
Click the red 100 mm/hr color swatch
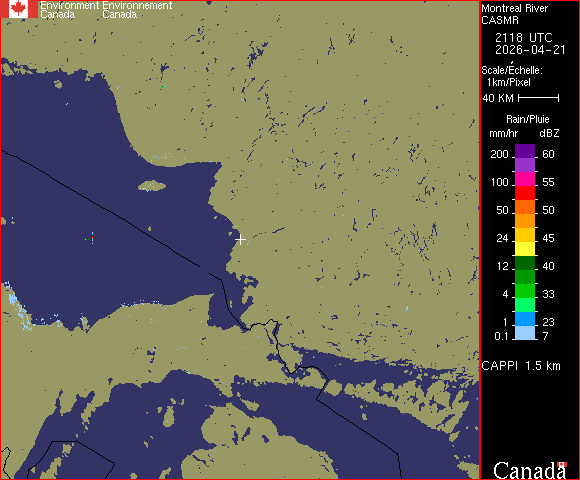tap(525, 193)
